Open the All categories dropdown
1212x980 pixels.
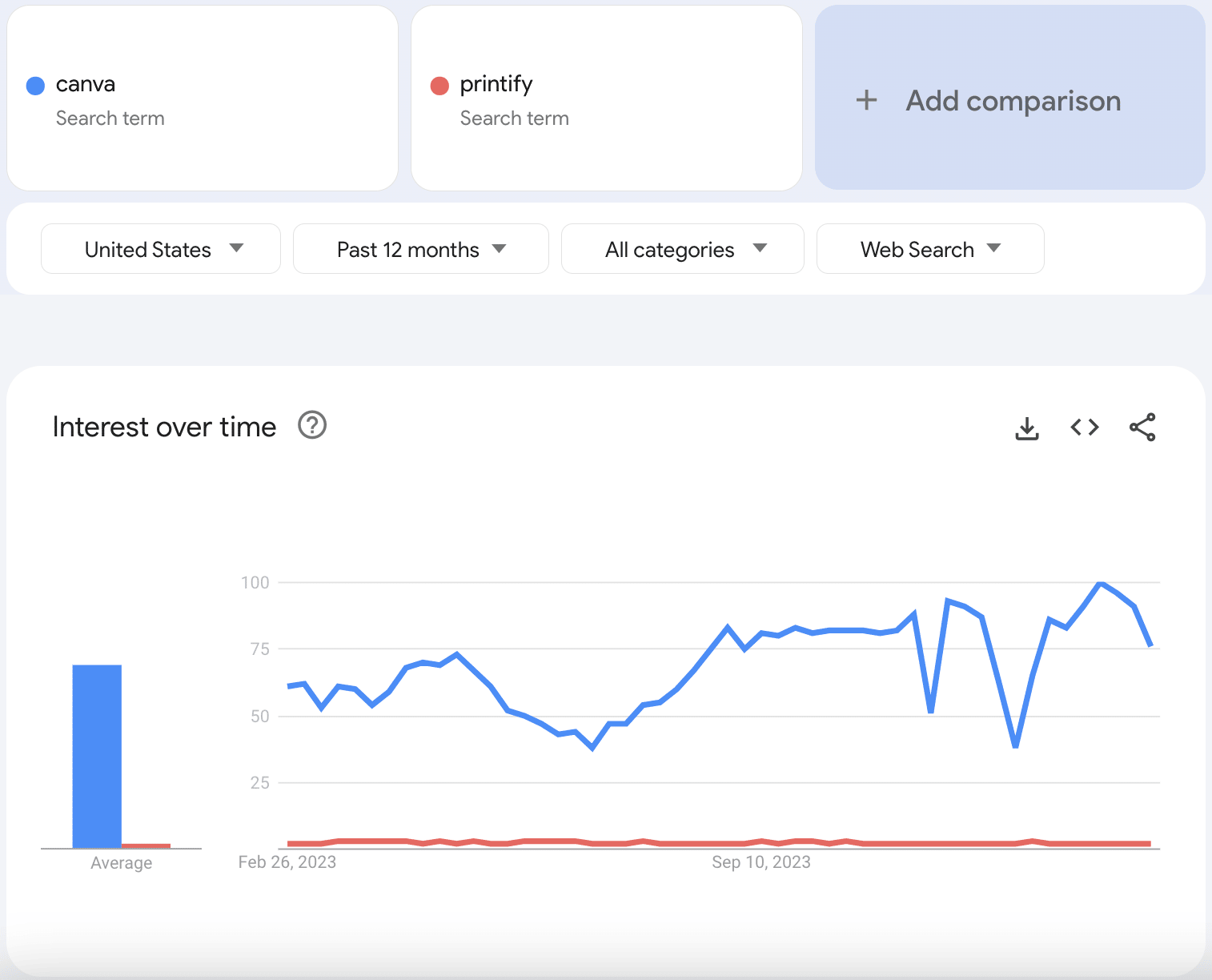click(683, 249)
